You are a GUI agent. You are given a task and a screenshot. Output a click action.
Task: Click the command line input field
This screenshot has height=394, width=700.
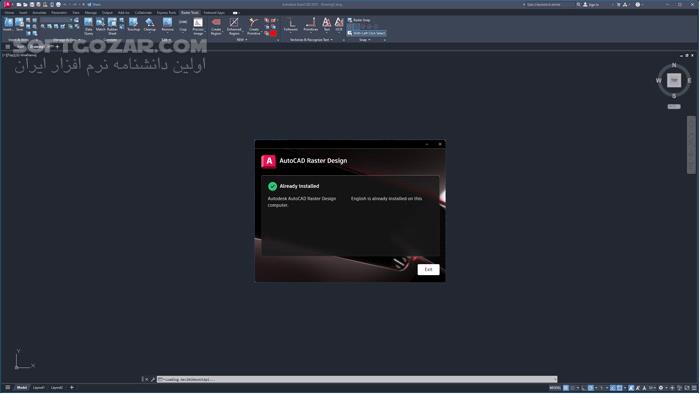click(357, 379)
